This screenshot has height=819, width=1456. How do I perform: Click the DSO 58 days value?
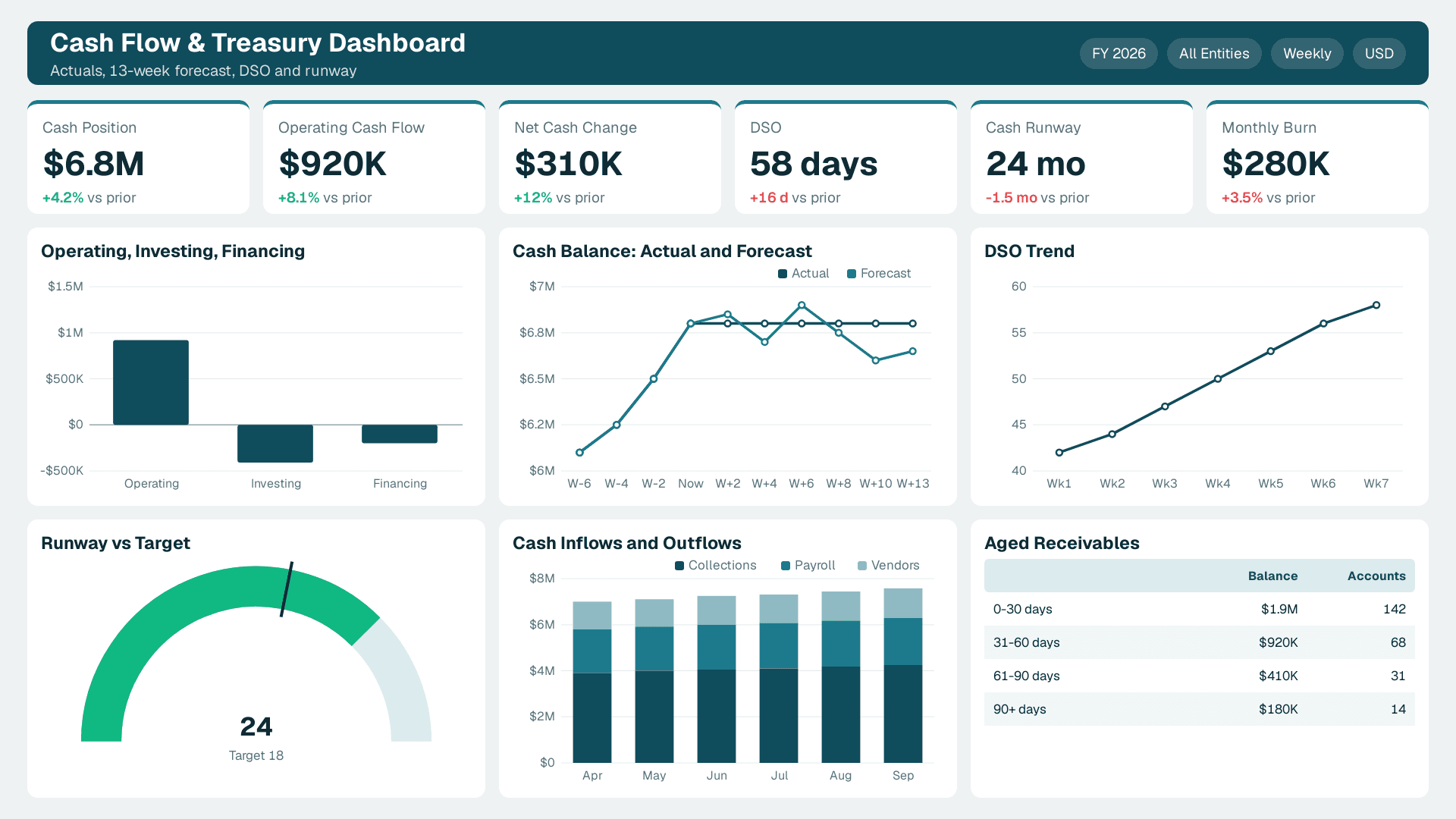click(x=814, y=164)
